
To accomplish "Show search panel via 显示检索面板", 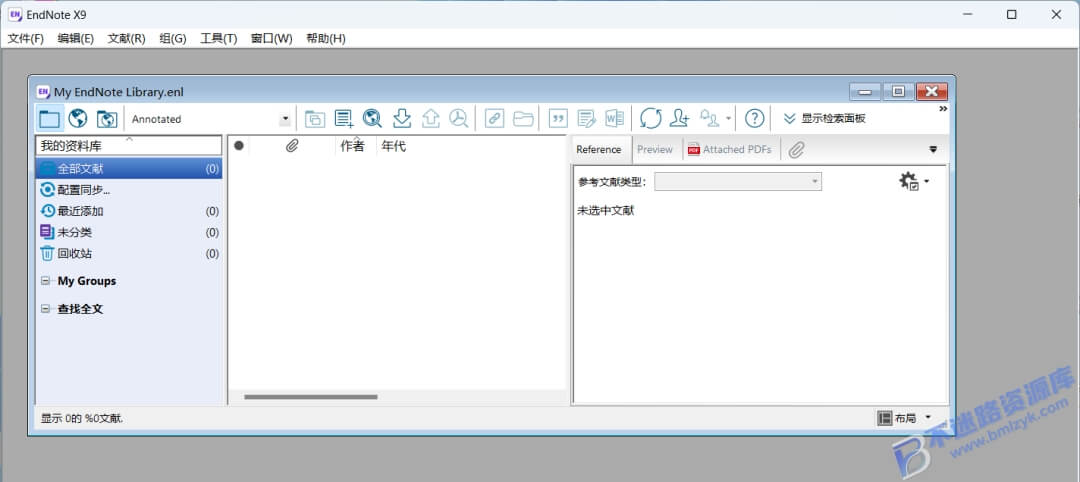I will [824, 118].
